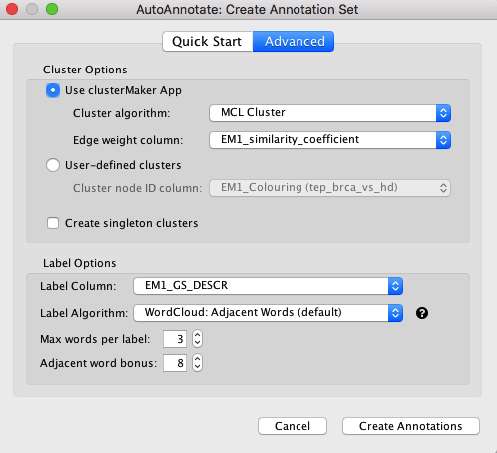Screen dimensions: 497x453
Task: Open the Label Column EM1_GS_DESCR dropdown
Action: point(268,286)
